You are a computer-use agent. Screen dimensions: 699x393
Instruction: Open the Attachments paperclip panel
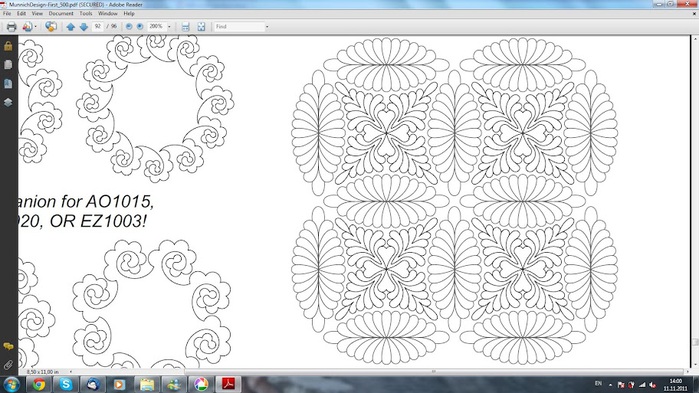click(x=8, y=365)
